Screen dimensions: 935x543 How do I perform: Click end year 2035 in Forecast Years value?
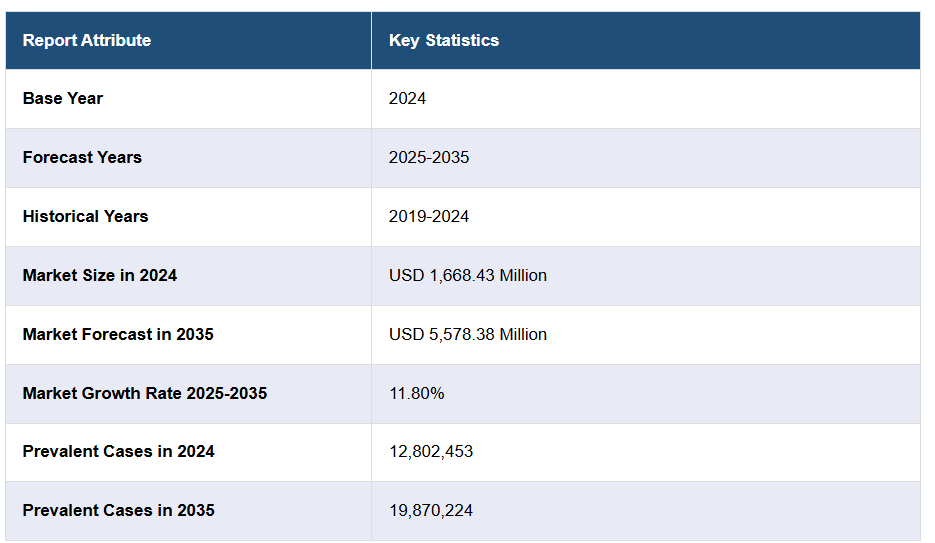coord(451,157)
